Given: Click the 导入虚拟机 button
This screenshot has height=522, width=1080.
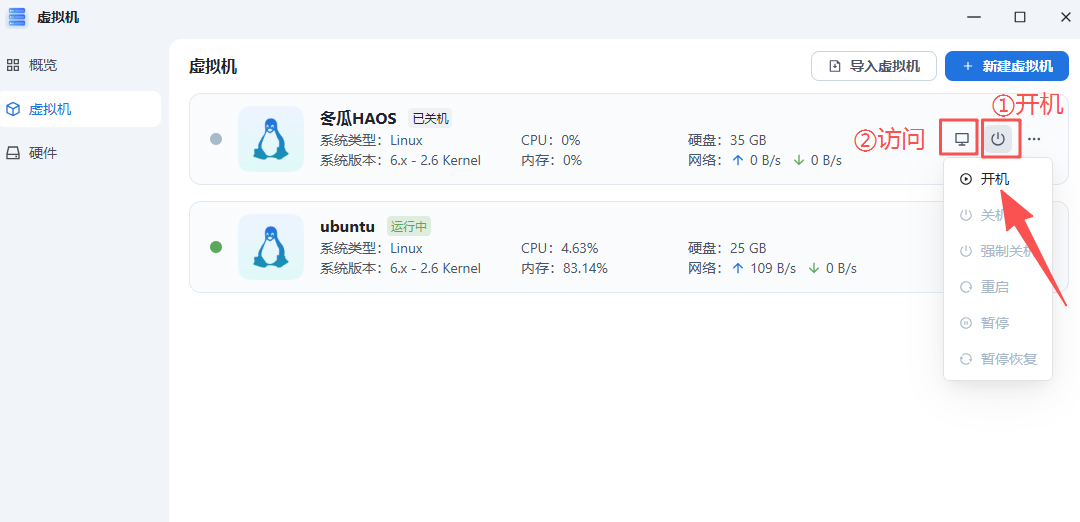Looking at the screenshot, I should [874, 66].
